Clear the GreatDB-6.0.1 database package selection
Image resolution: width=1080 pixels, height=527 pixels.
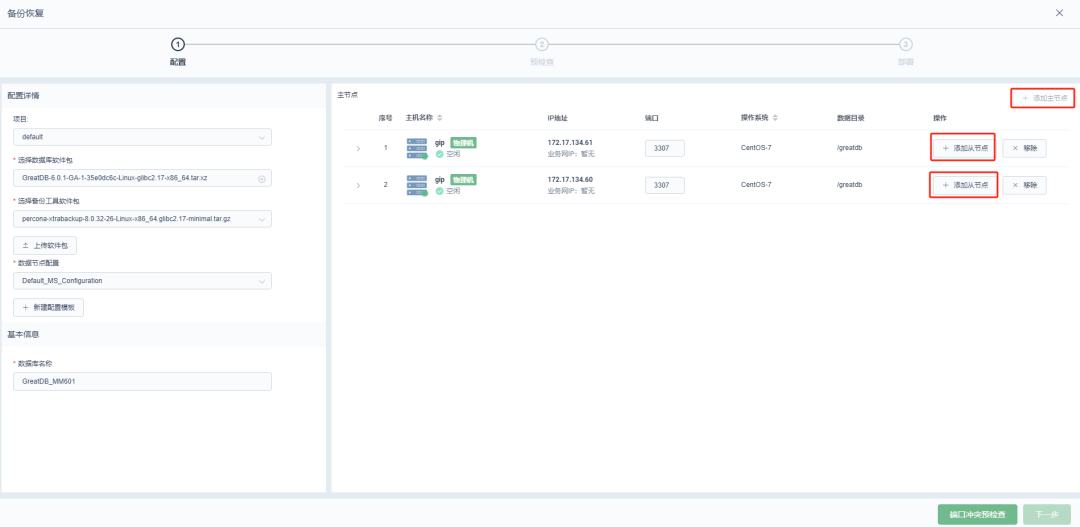point(262,179)
